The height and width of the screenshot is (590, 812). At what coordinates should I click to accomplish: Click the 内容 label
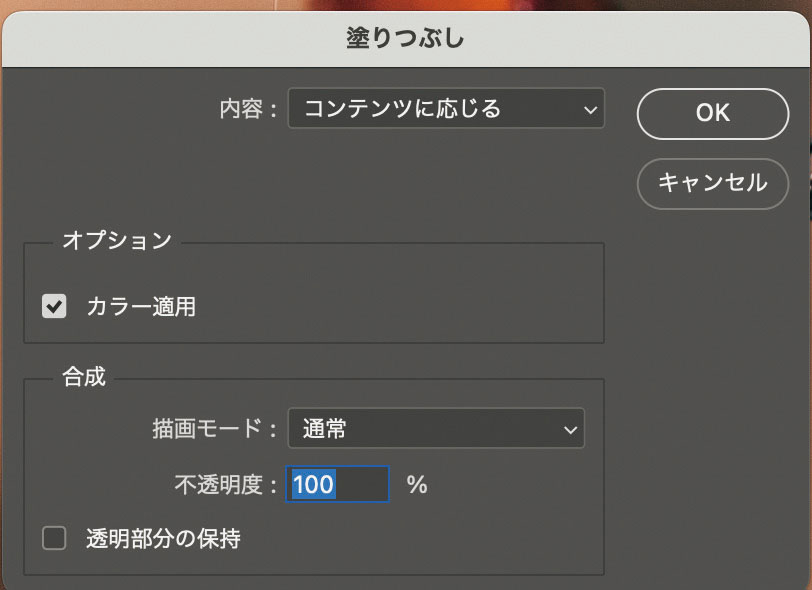point(248,109)
